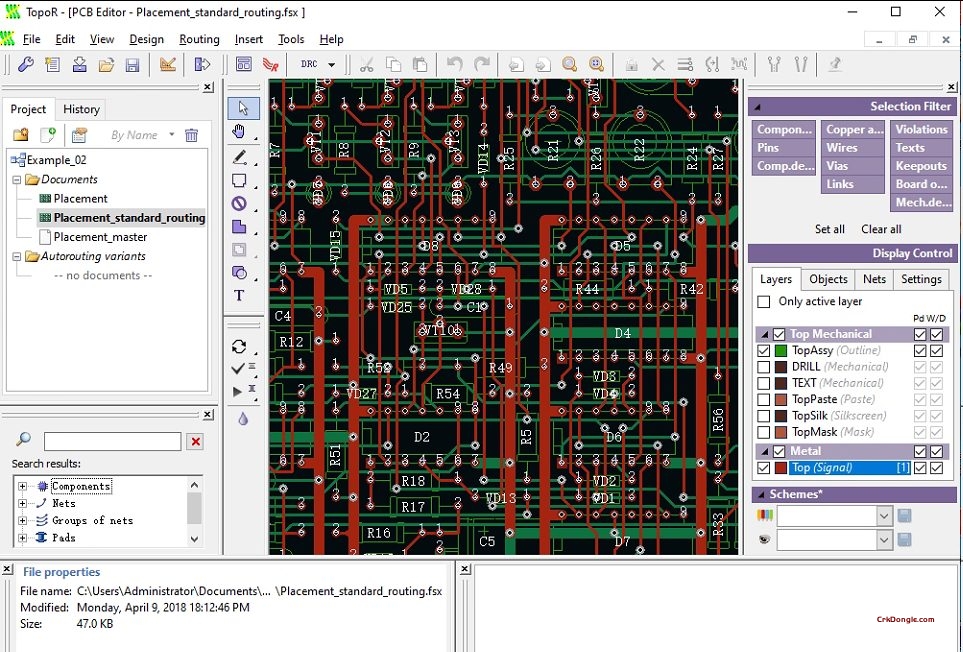Toggle the Vias selection filter button
The width and height of the screenshot is (963, 652).
(x=854, y=166)
